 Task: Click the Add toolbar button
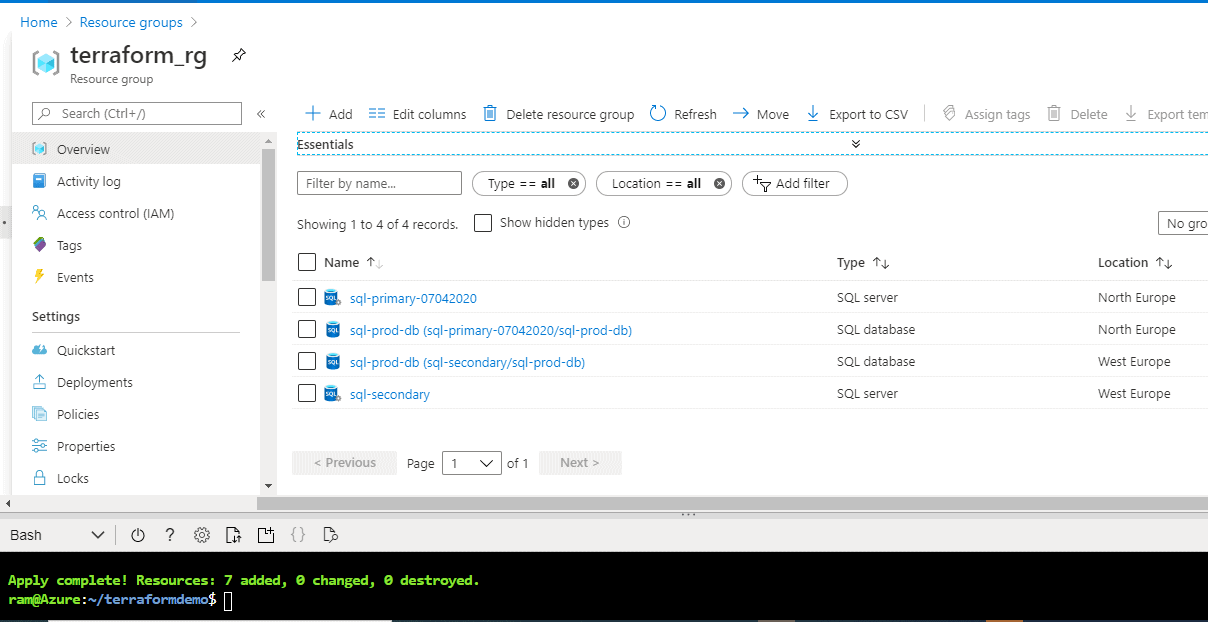pos(328,114)
